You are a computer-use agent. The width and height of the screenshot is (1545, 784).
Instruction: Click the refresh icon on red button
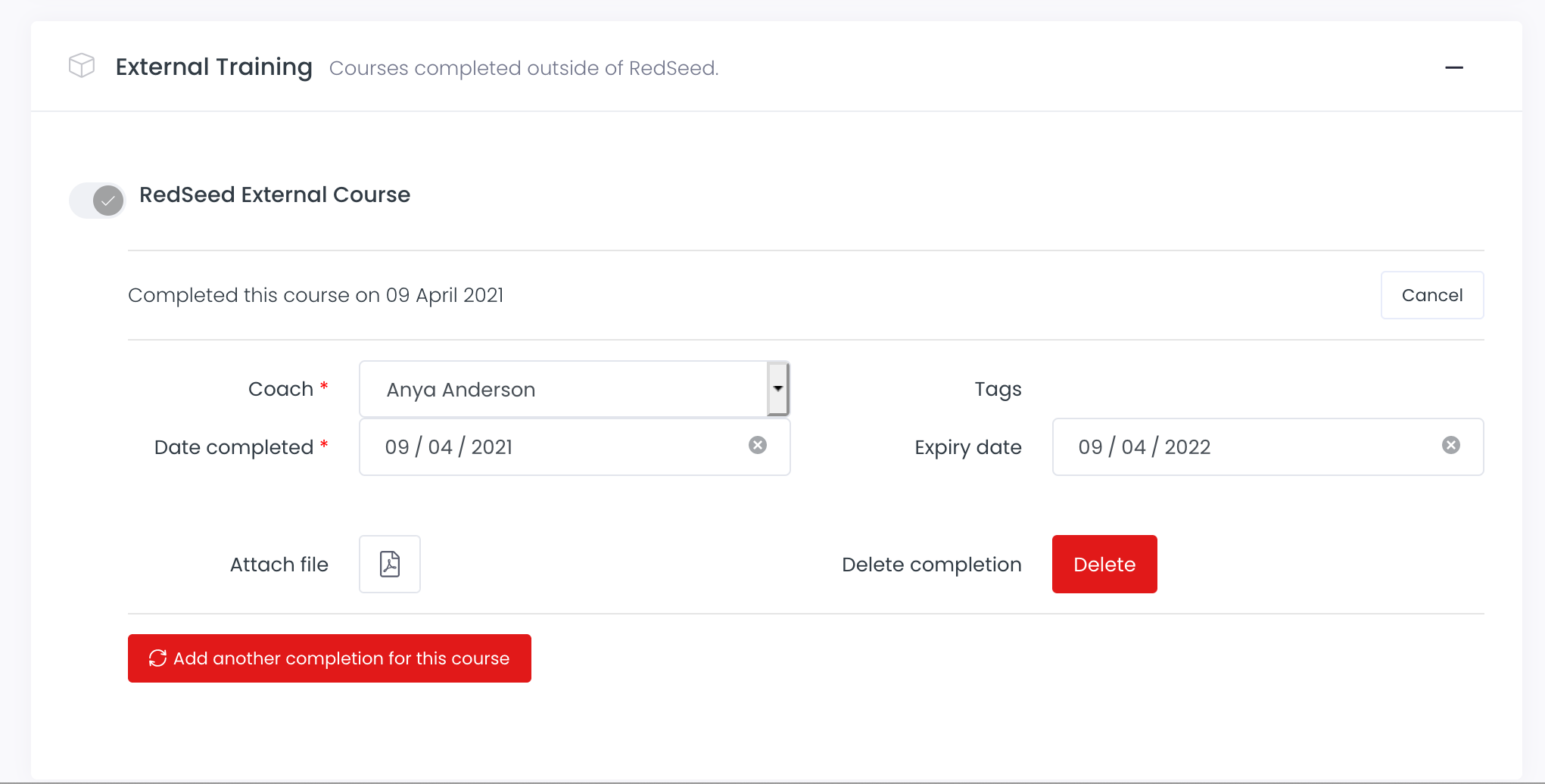(x=157, y=658)
